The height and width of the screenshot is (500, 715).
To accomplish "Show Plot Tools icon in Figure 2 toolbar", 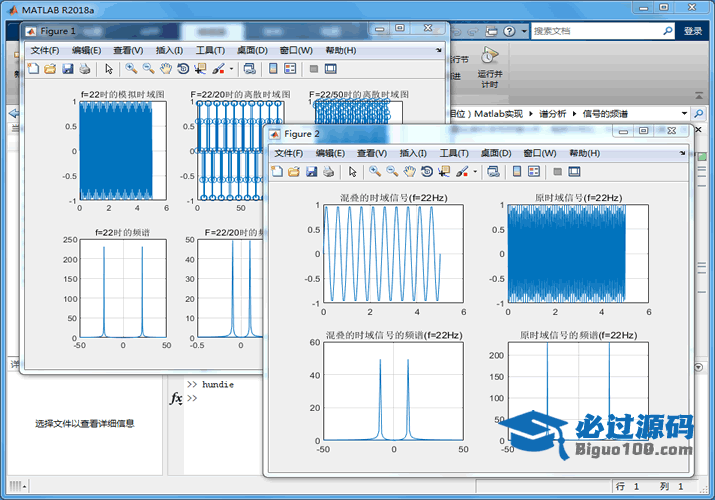I will tap(575, 172).
